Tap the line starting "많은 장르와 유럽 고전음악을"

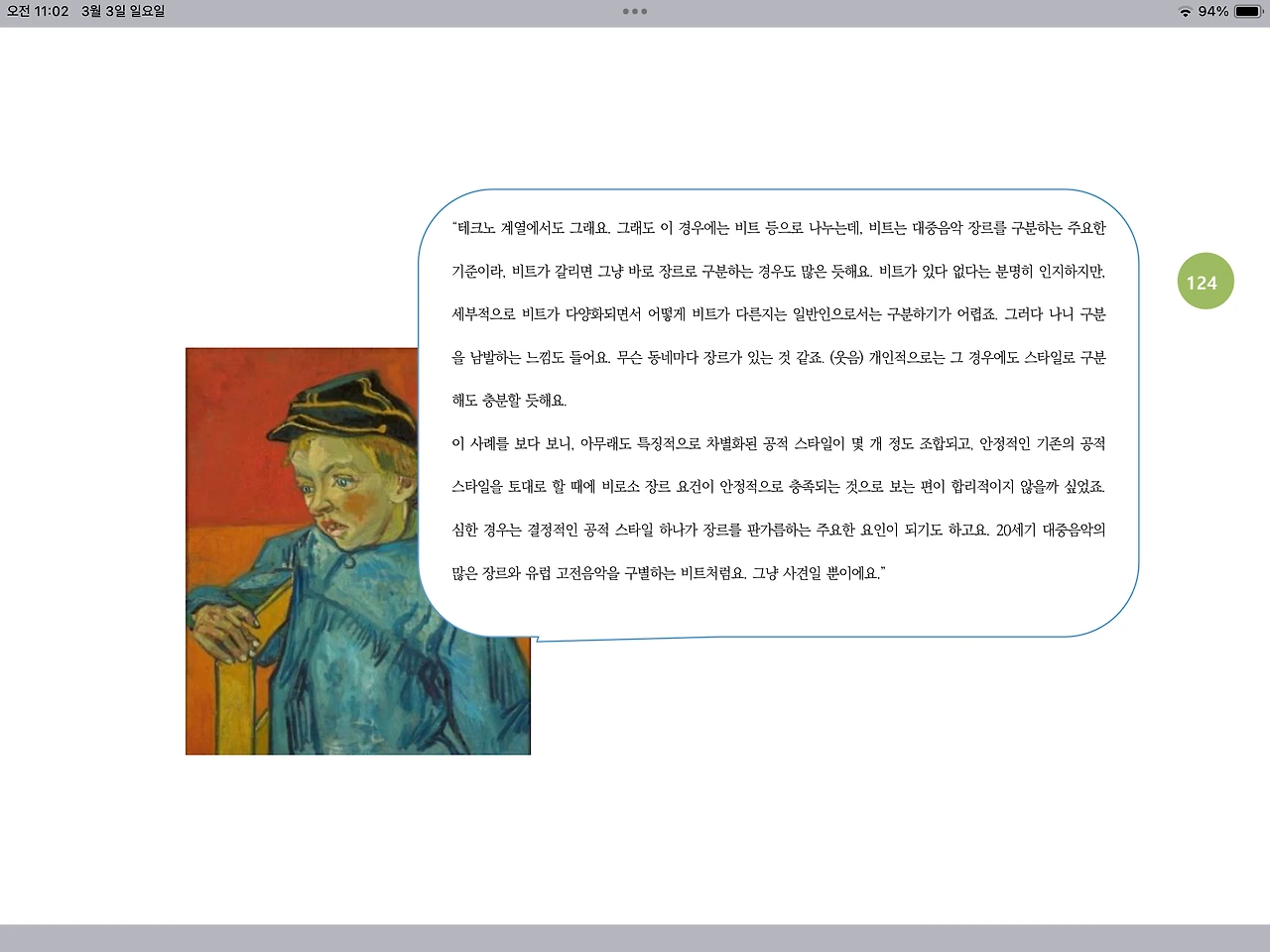pos(668,573)
